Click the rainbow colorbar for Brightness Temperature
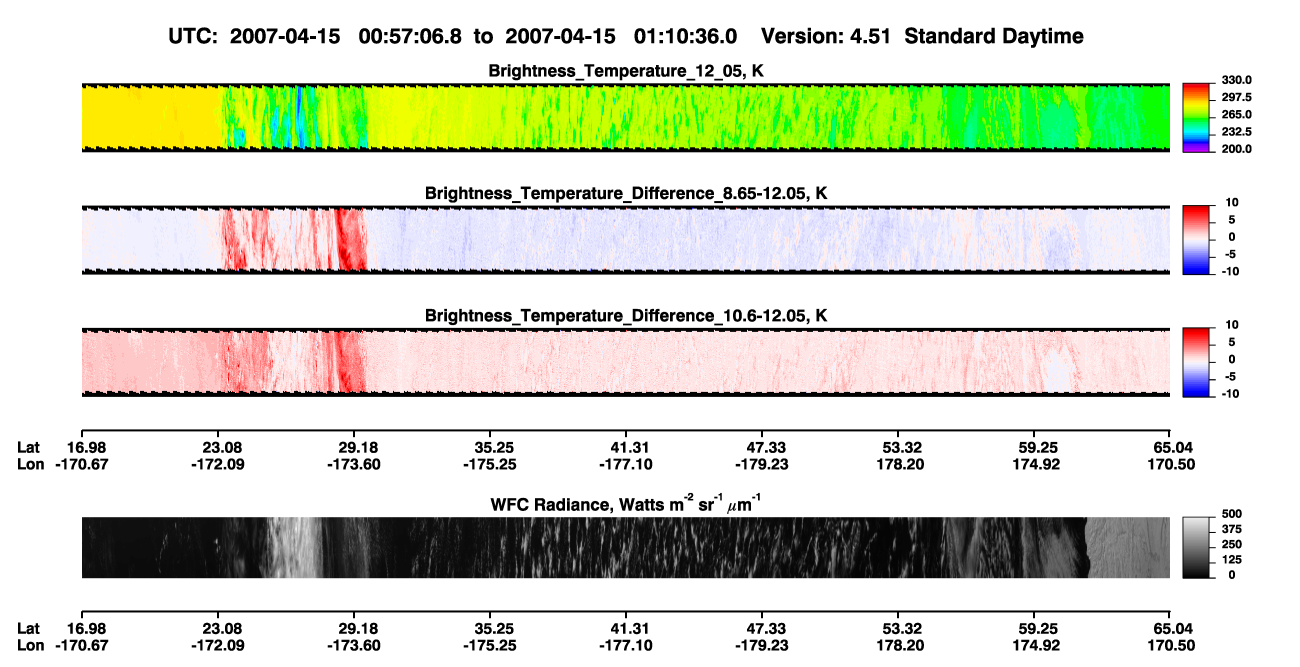This screenshot has width=1300, height=667. 1197,117
